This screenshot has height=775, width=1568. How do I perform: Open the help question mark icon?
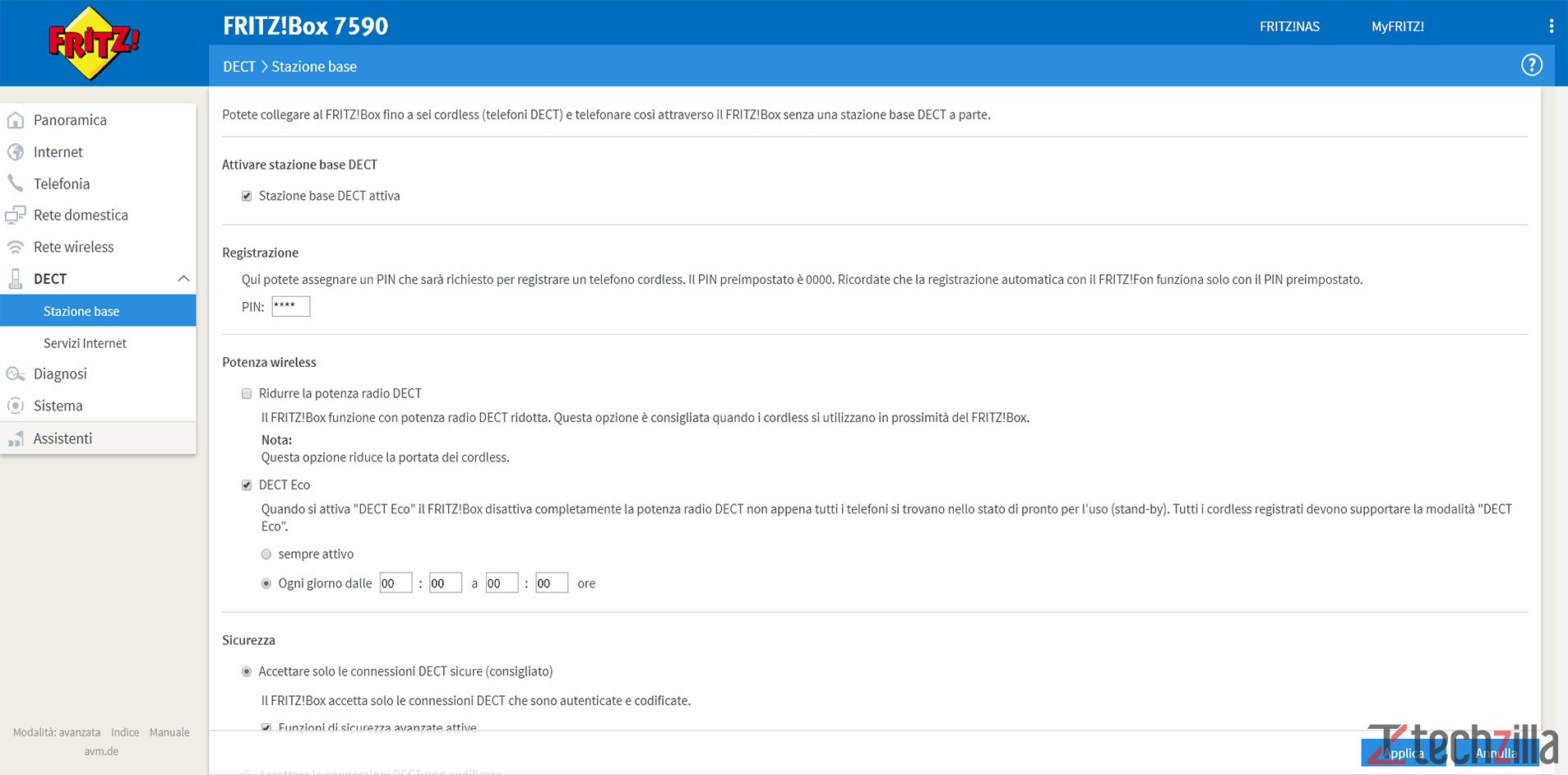pyautogui.click(x=1531, y=65)
